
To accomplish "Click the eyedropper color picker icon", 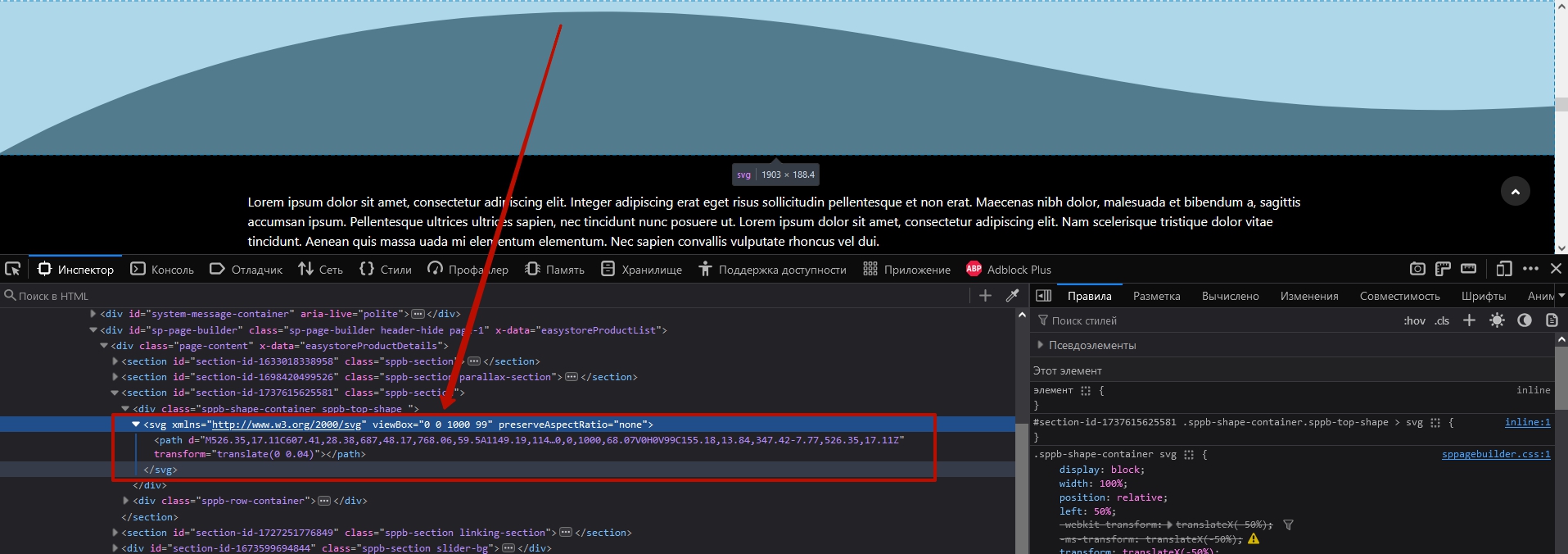I will 1012,296.
